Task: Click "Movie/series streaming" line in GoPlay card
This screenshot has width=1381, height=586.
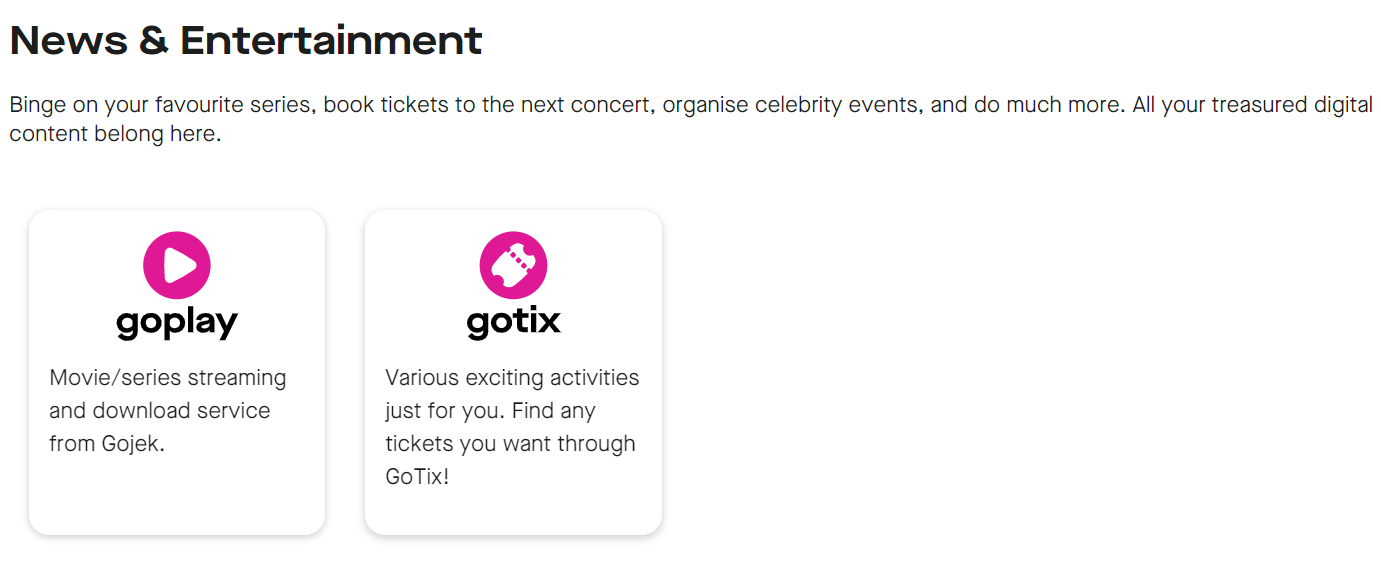Action: [x=168, y=378]
